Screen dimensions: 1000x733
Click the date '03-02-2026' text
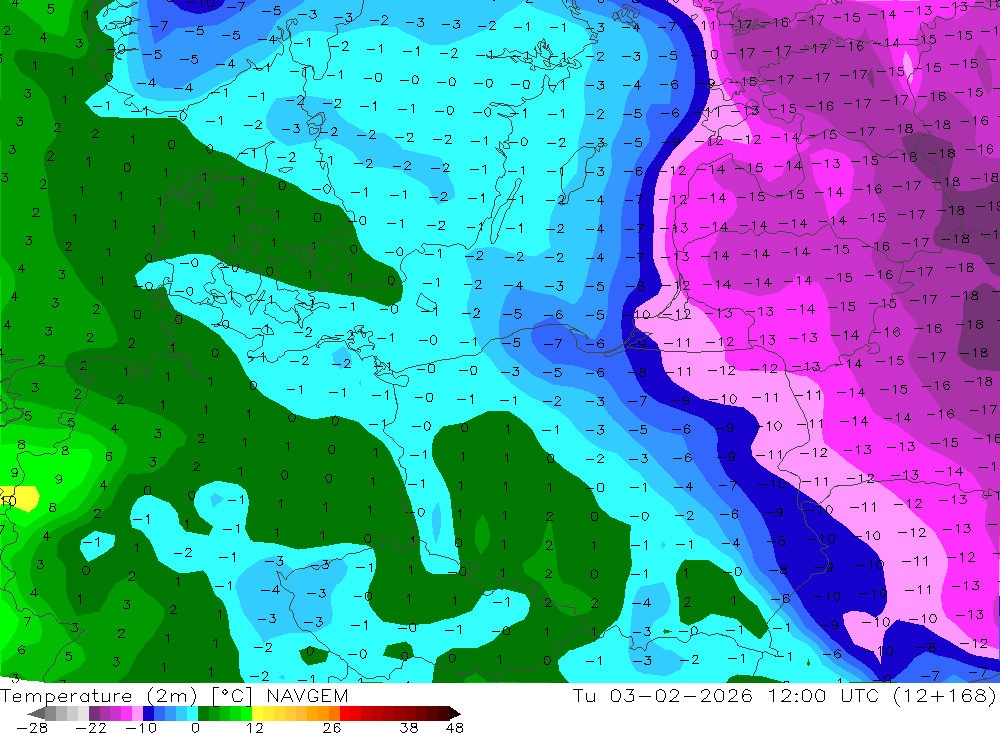coord(680,695)
